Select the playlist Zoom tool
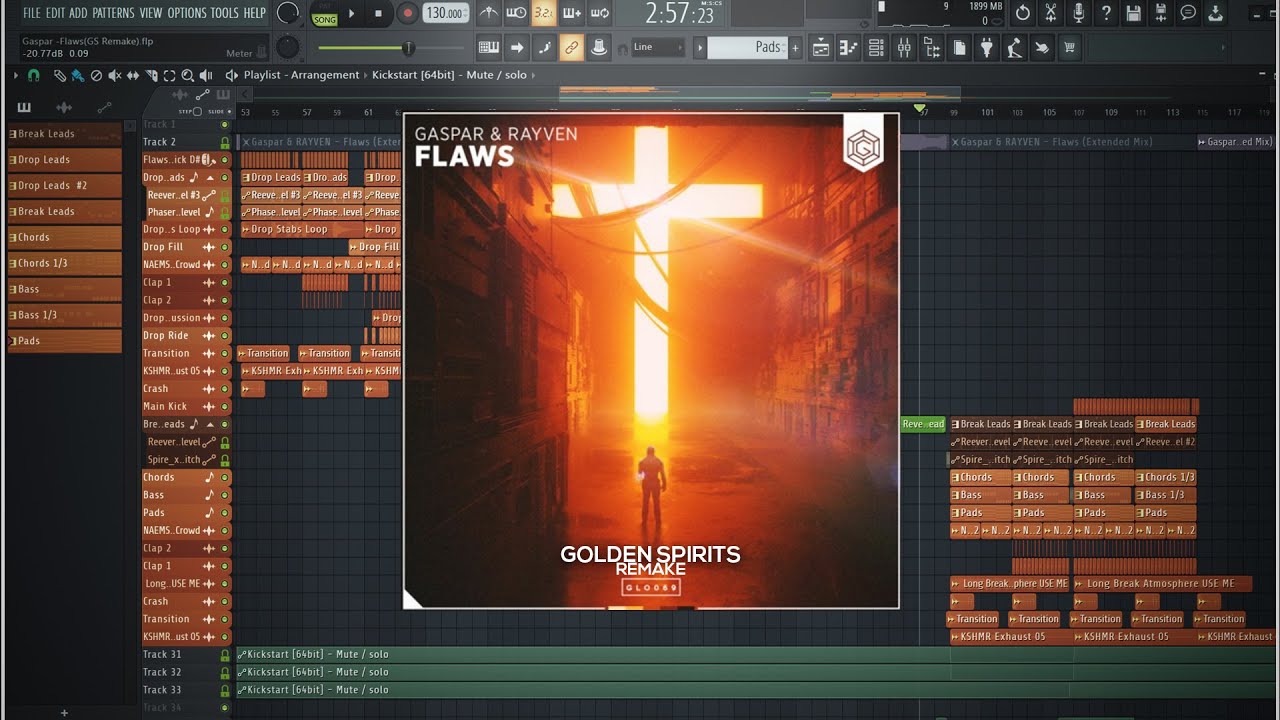The width and height of the screenshot is (1280, 720). [x=187, y=75]
